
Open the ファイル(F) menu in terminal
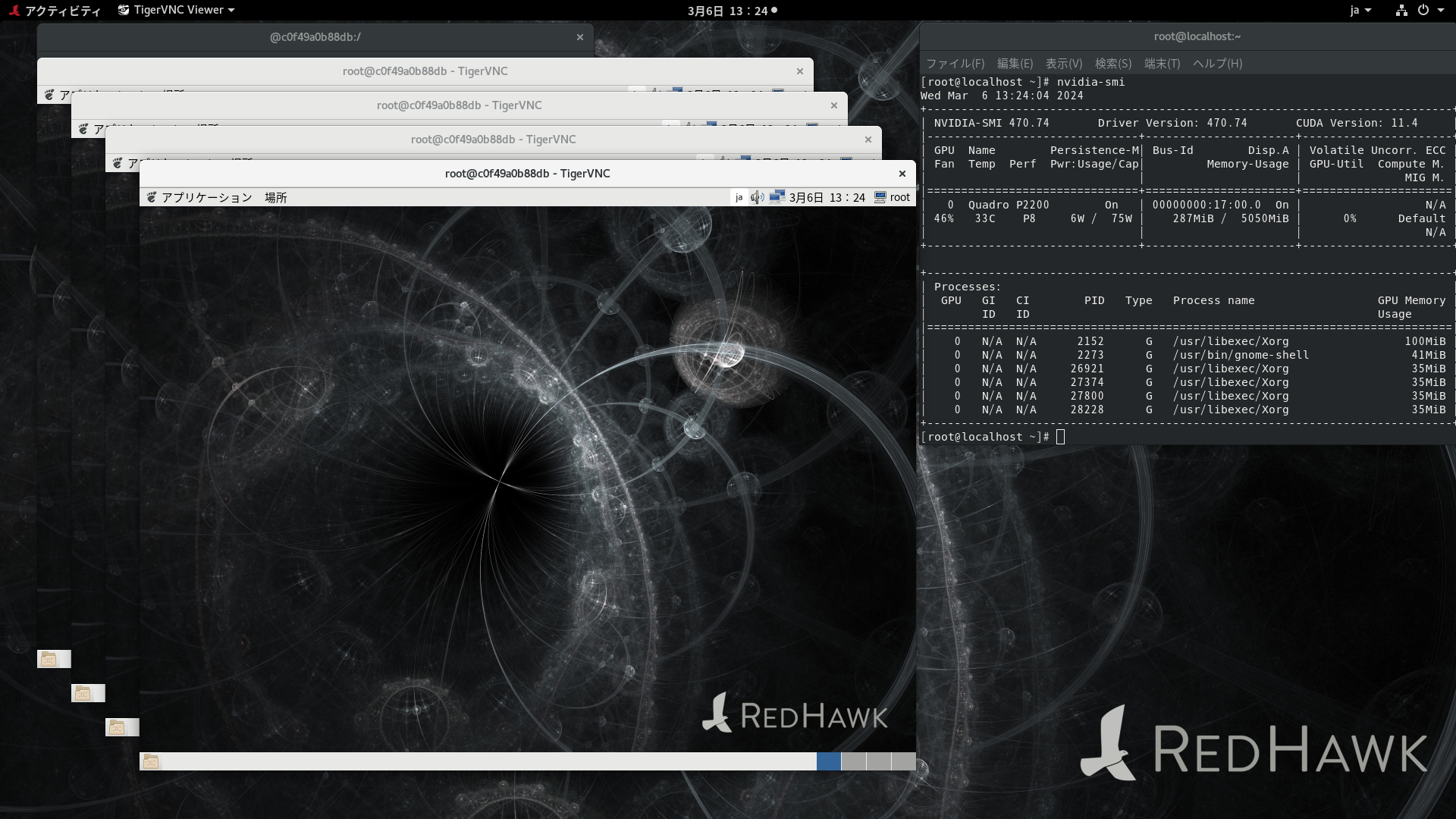click(x=955, y=64)
